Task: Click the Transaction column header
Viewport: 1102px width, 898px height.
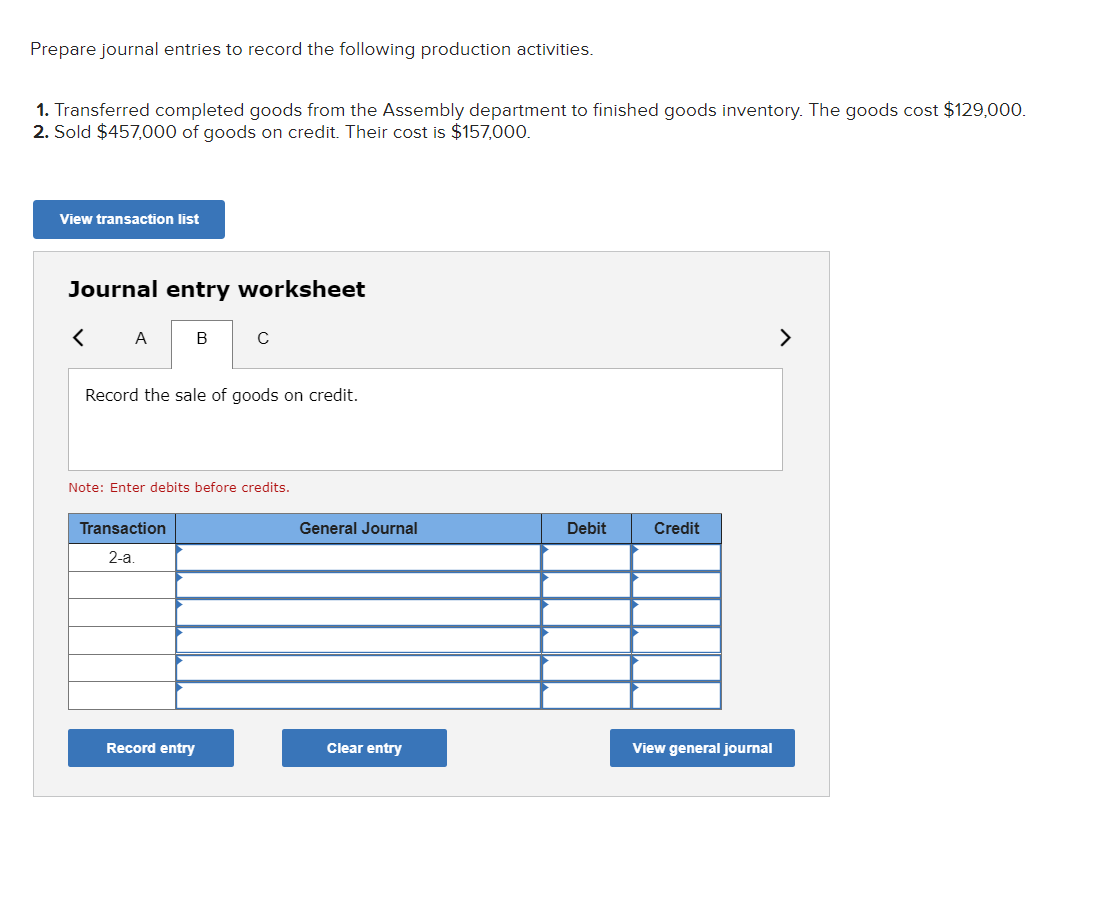Action: 122,528
